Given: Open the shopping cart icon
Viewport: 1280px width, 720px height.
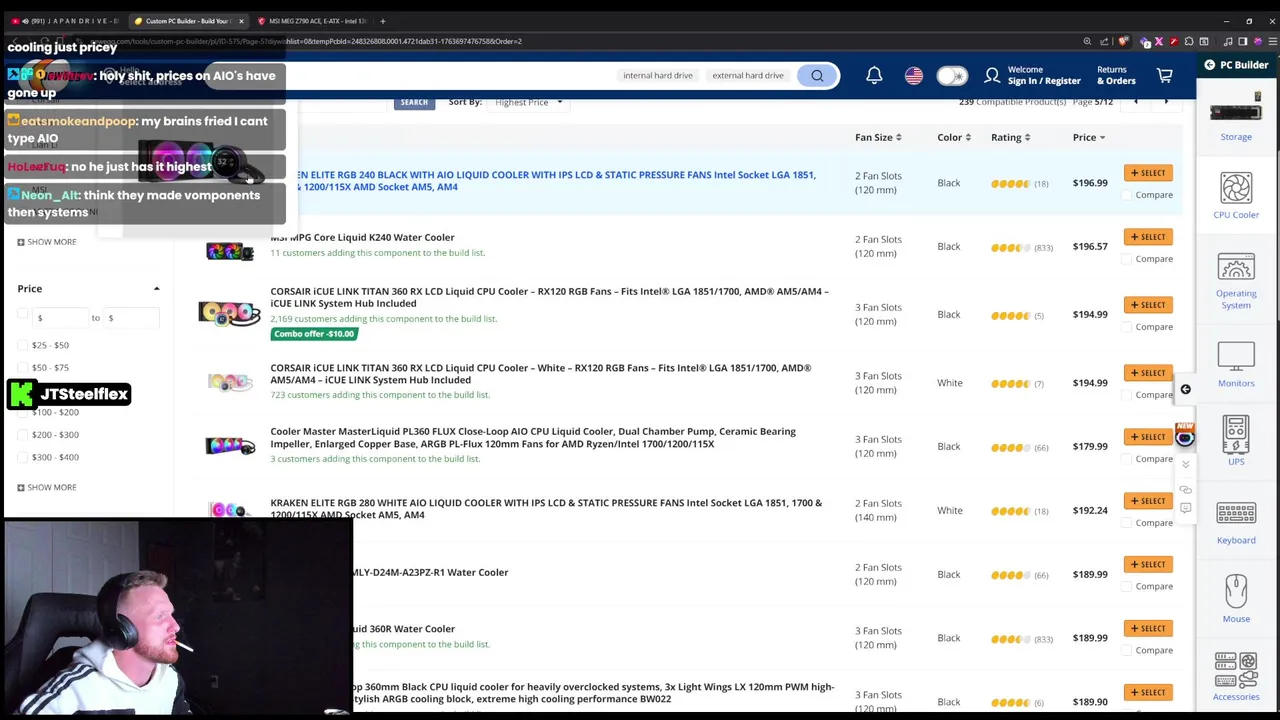Looking at the screenshot, I should [x=1165, y=76].
